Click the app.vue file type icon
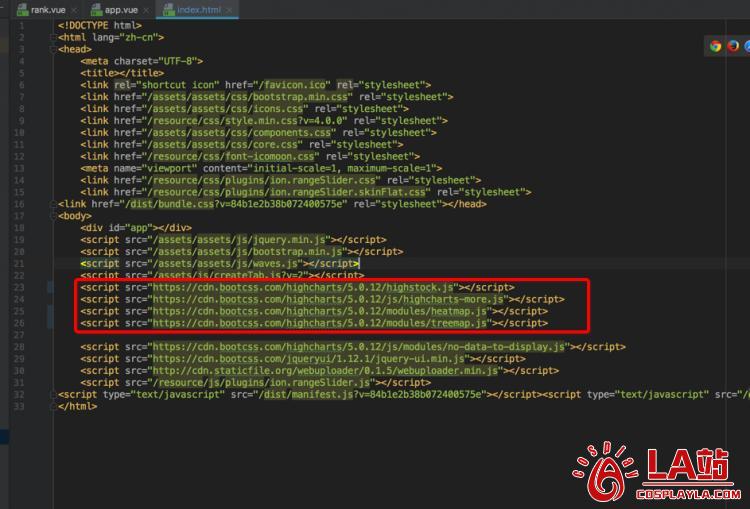 [x=96, y=10]
